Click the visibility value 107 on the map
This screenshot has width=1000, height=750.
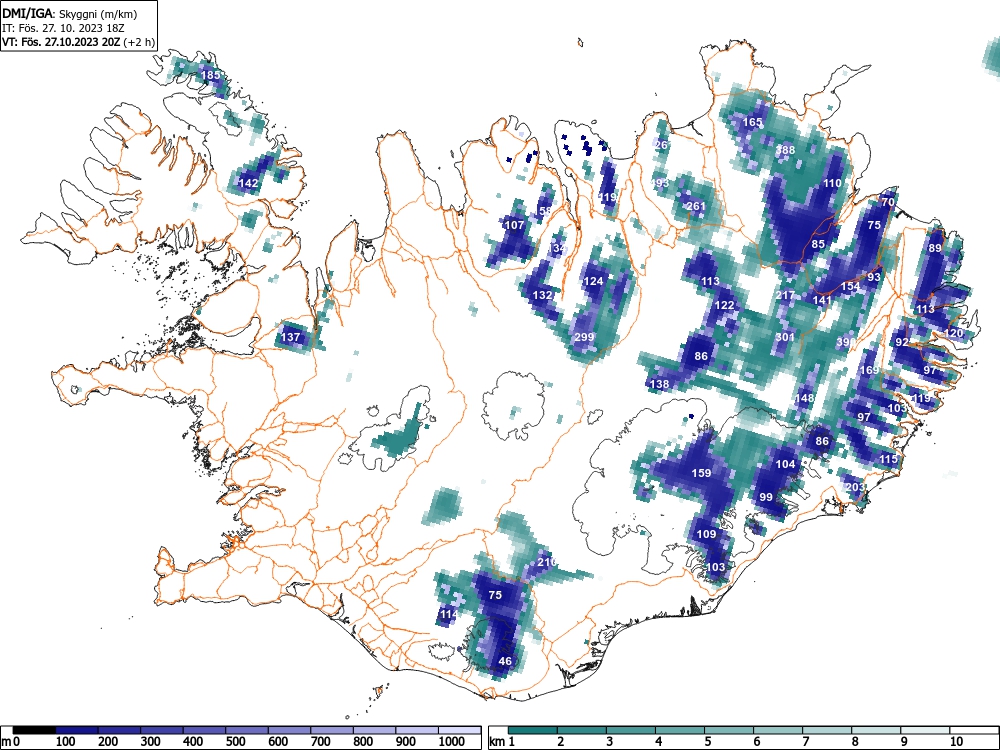(514, 225)
